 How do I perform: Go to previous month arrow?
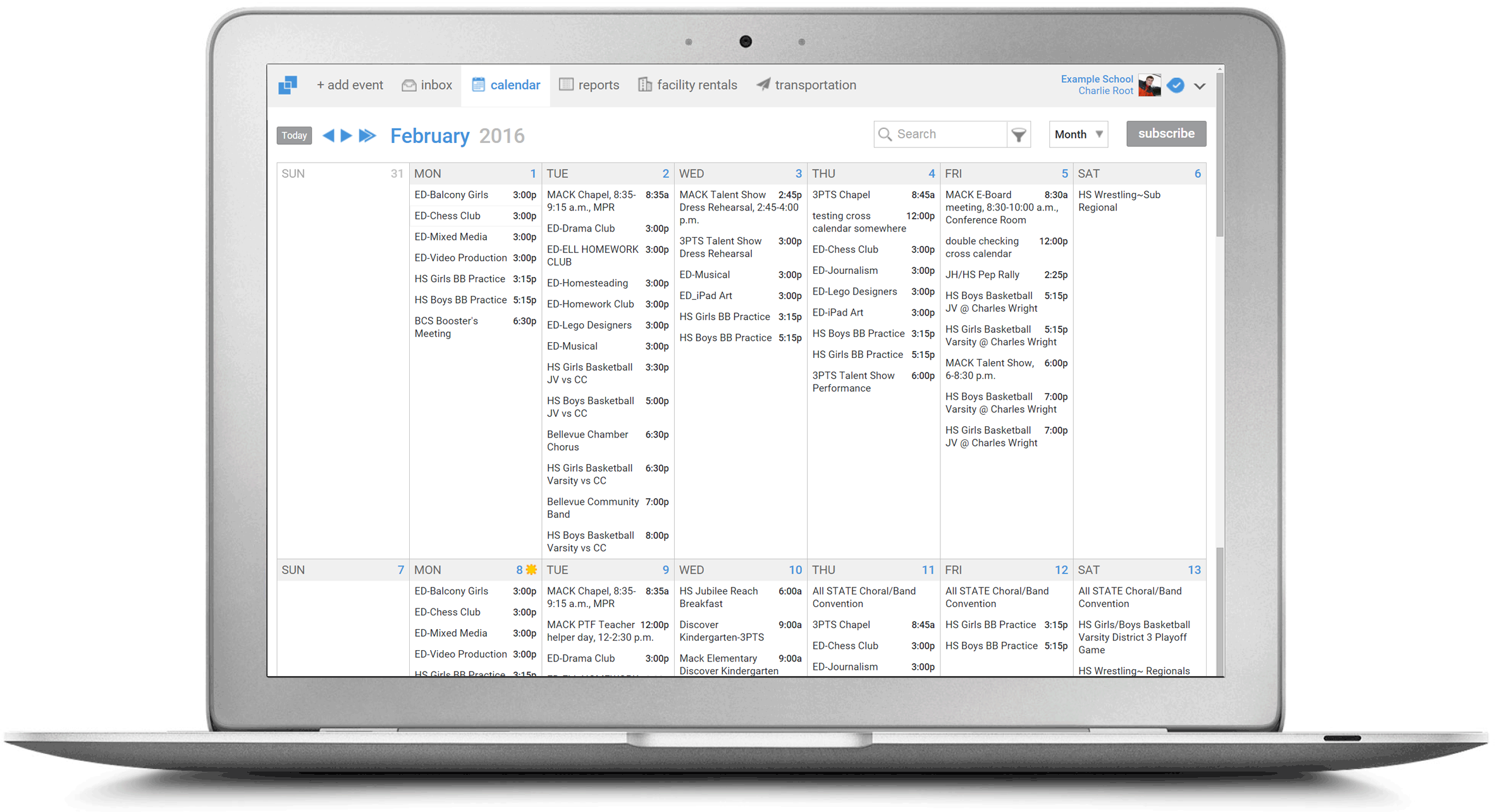click(328, 135)
